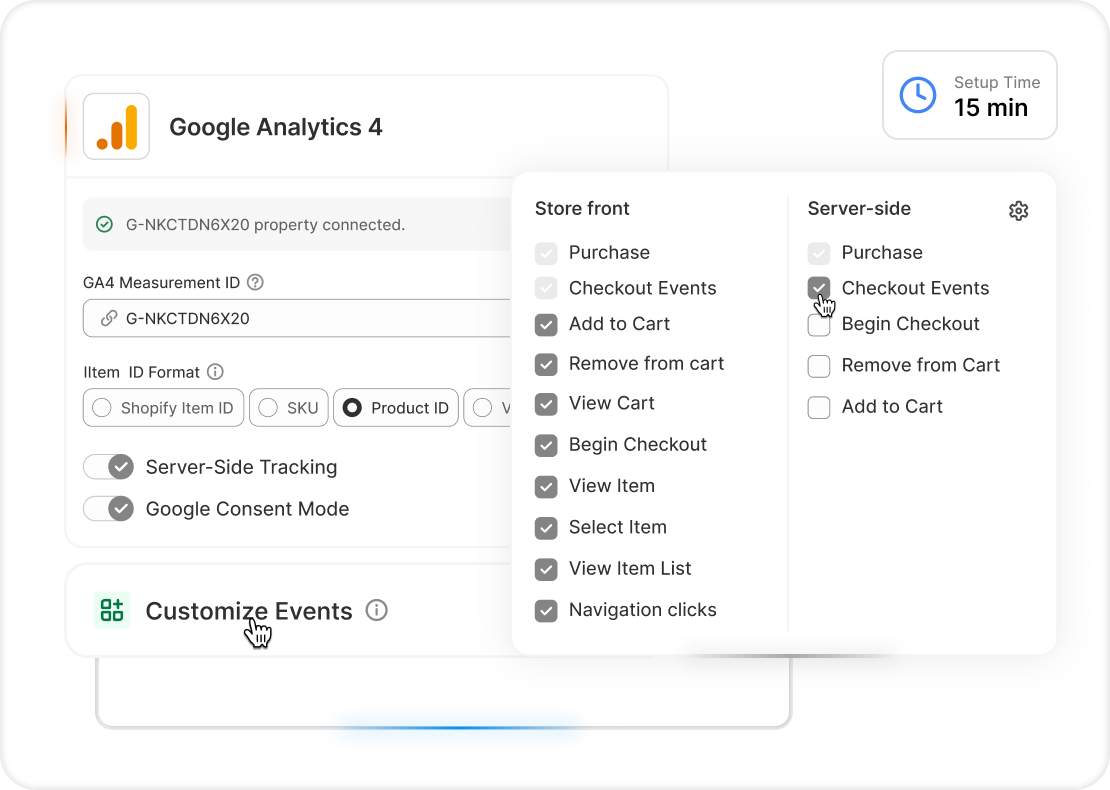Click the Setup Time 15 min card
Viewport: 1110px width, 790px height.
pyautogui.click(x=970, y=95)
